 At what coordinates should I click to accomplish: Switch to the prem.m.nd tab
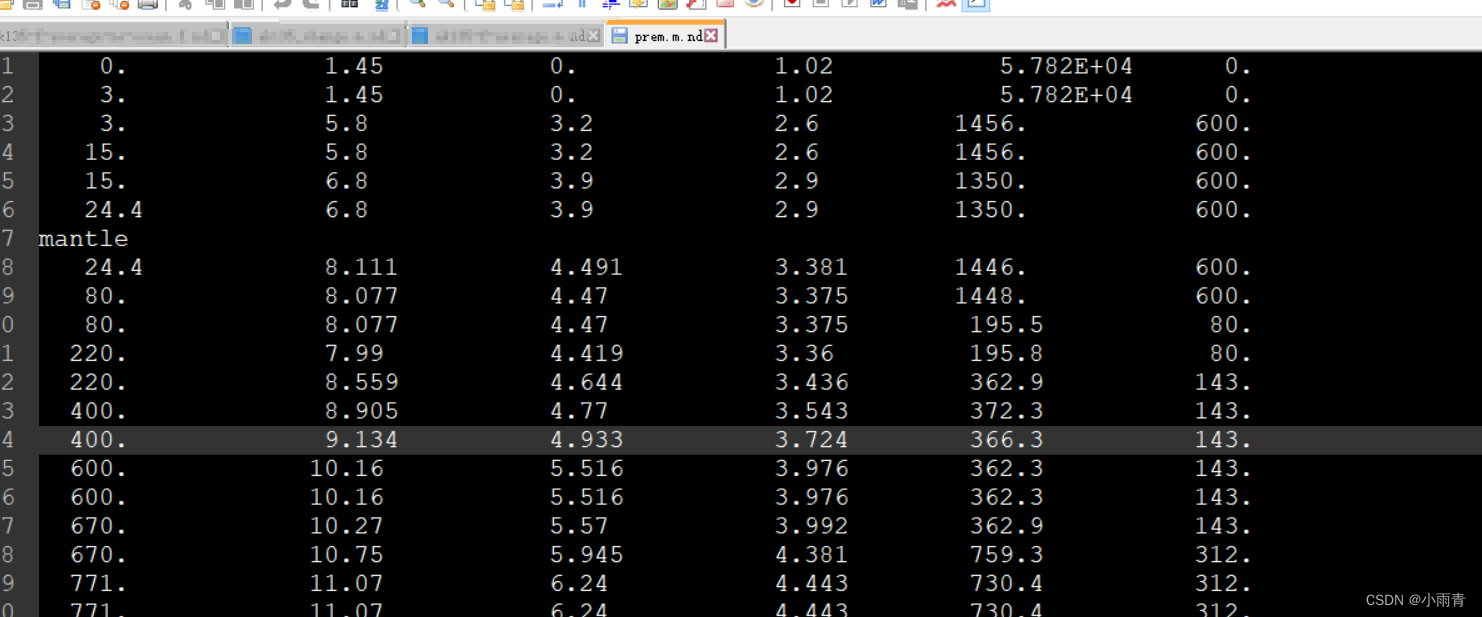click(x=666, y=36)
